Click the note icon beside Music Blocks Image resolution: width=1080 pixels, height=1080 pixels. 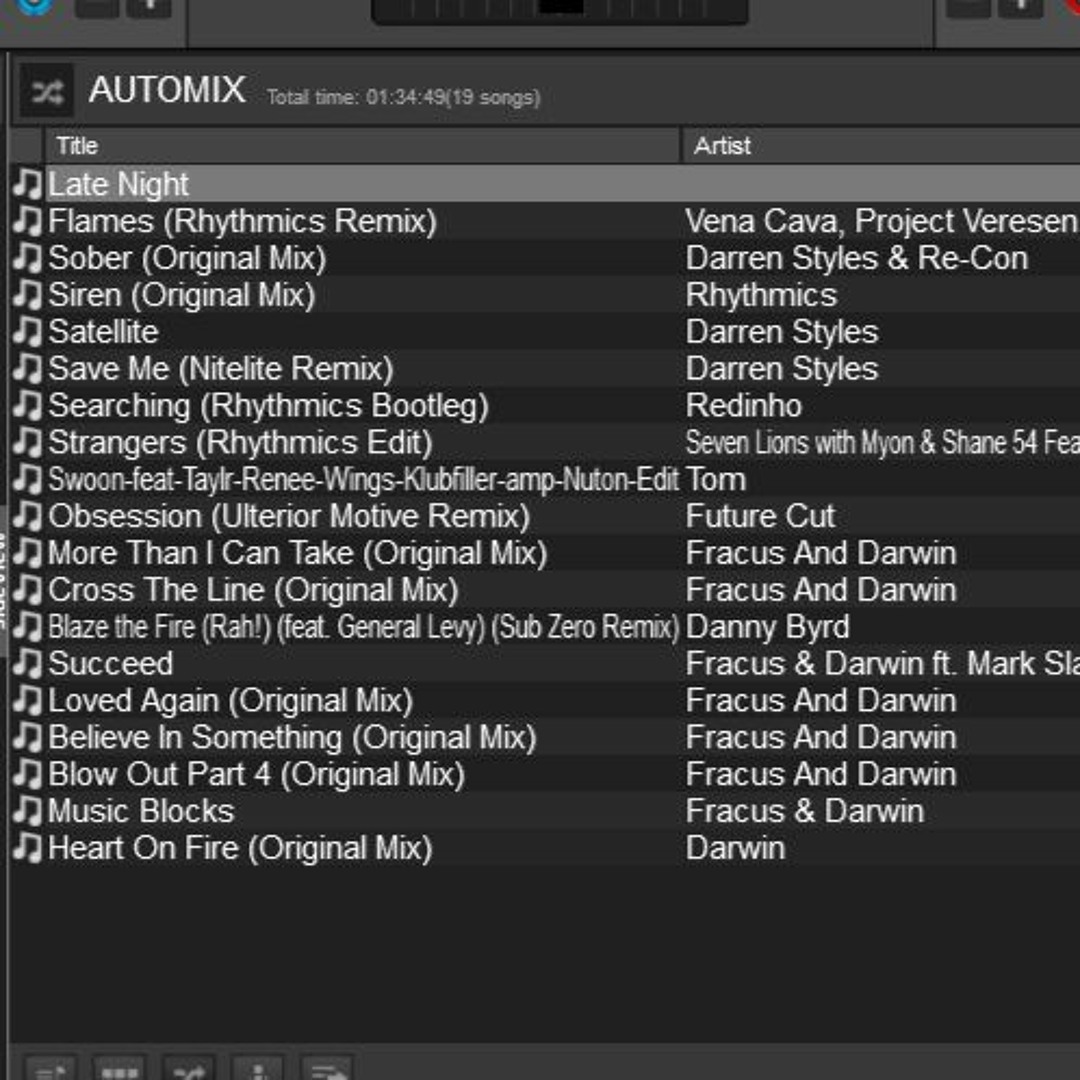[28, 811]
